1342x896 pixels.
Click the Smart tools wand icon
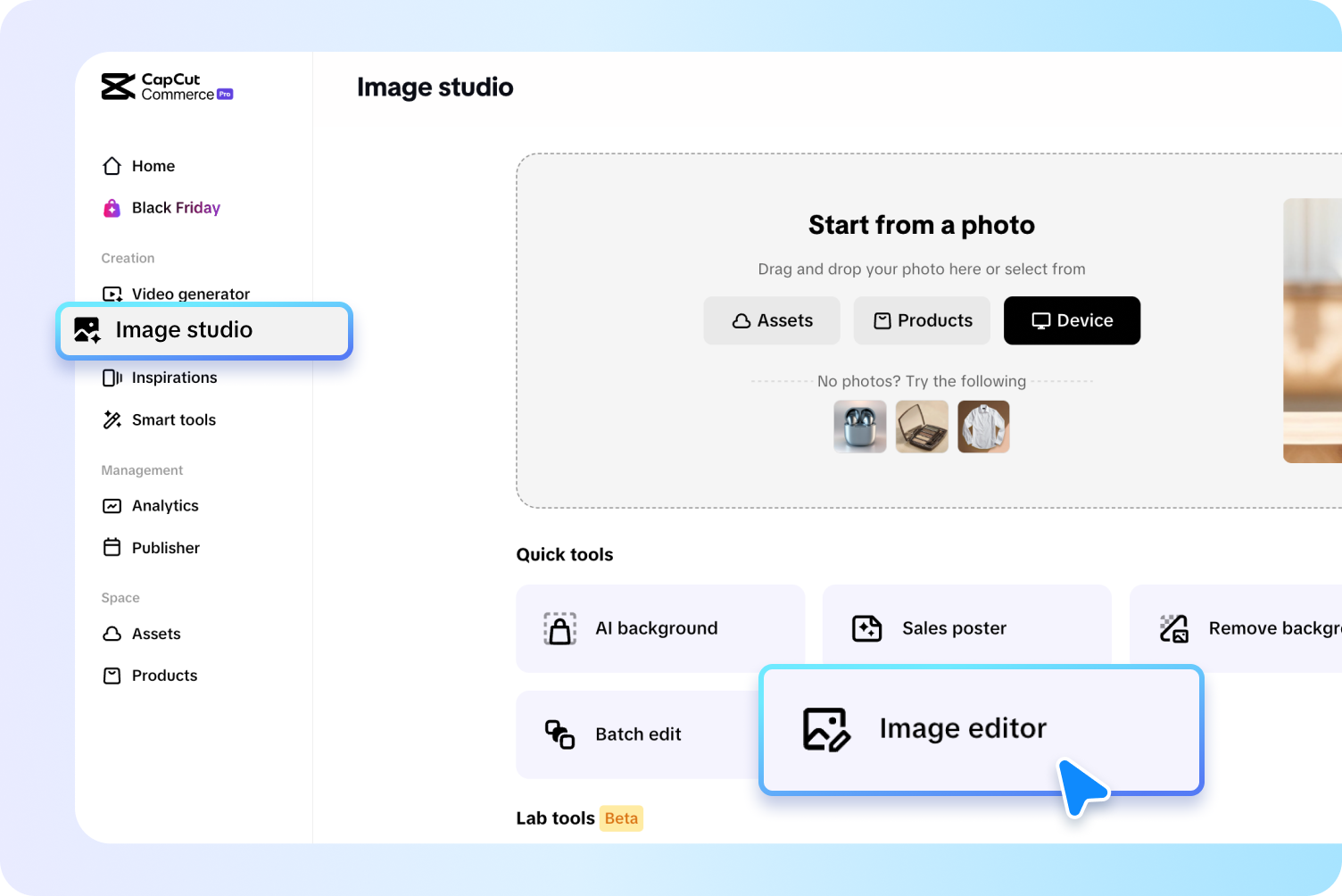(x=112, y=419)
